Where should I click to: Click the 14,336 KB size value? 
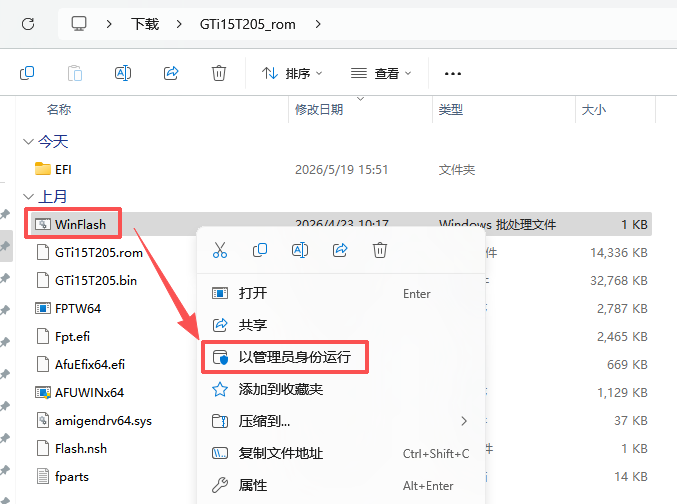619,253
